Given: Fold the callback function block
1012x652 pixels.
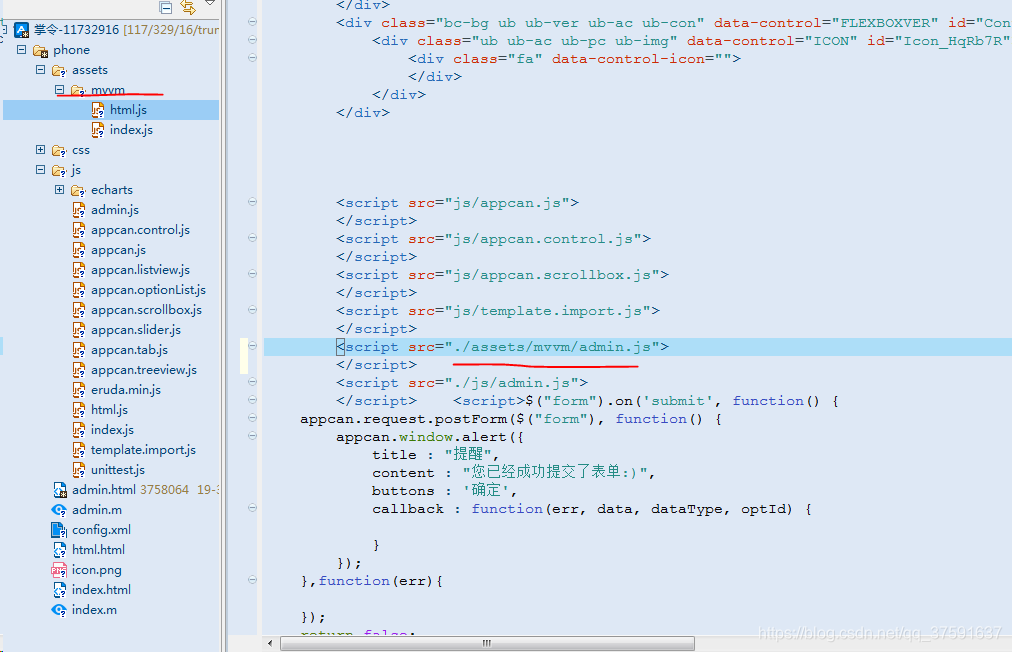Looking at the screenshot, I should click(252, 508).
